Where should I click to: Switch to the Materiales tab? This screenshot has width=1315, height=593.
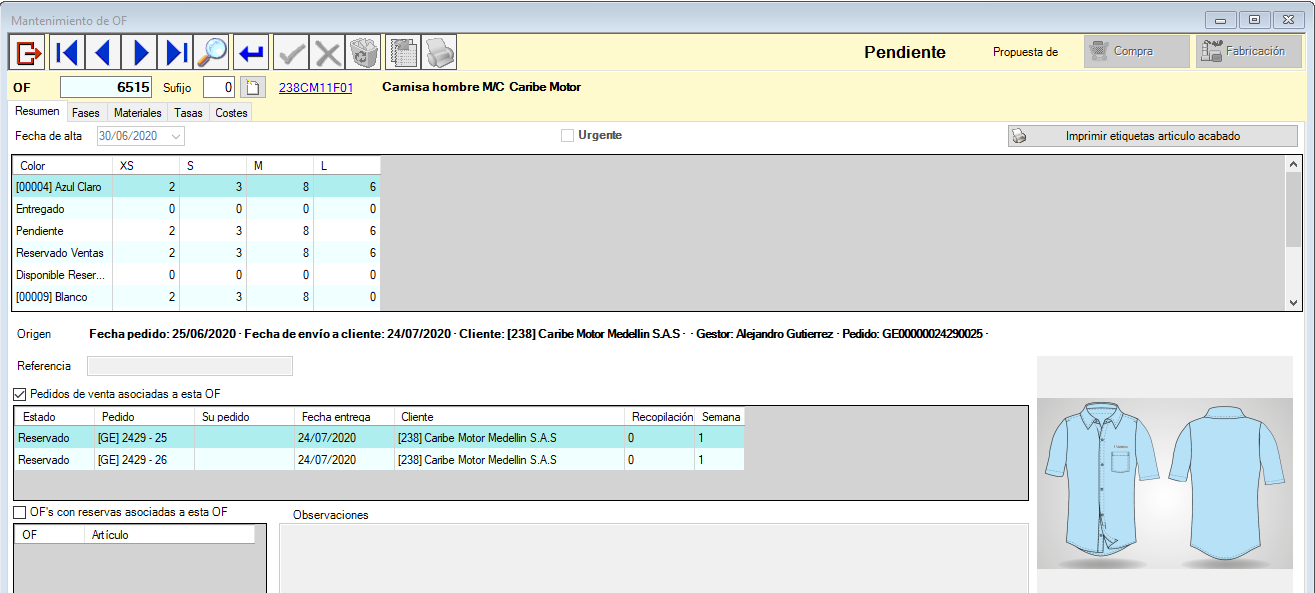pos(137,113)
